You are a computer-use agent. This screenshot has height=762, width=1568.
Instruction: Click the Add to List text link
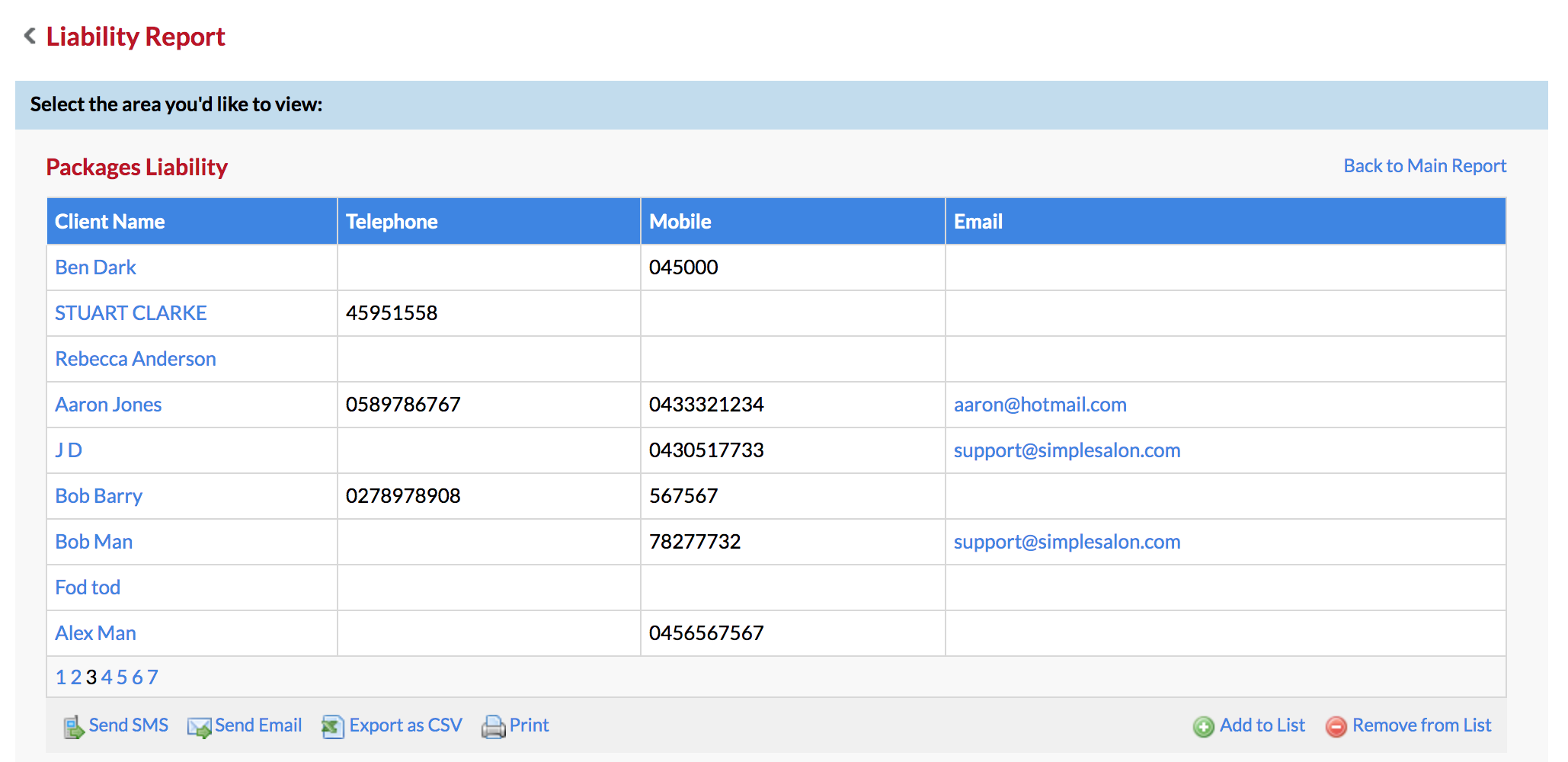coord(1262,725)
